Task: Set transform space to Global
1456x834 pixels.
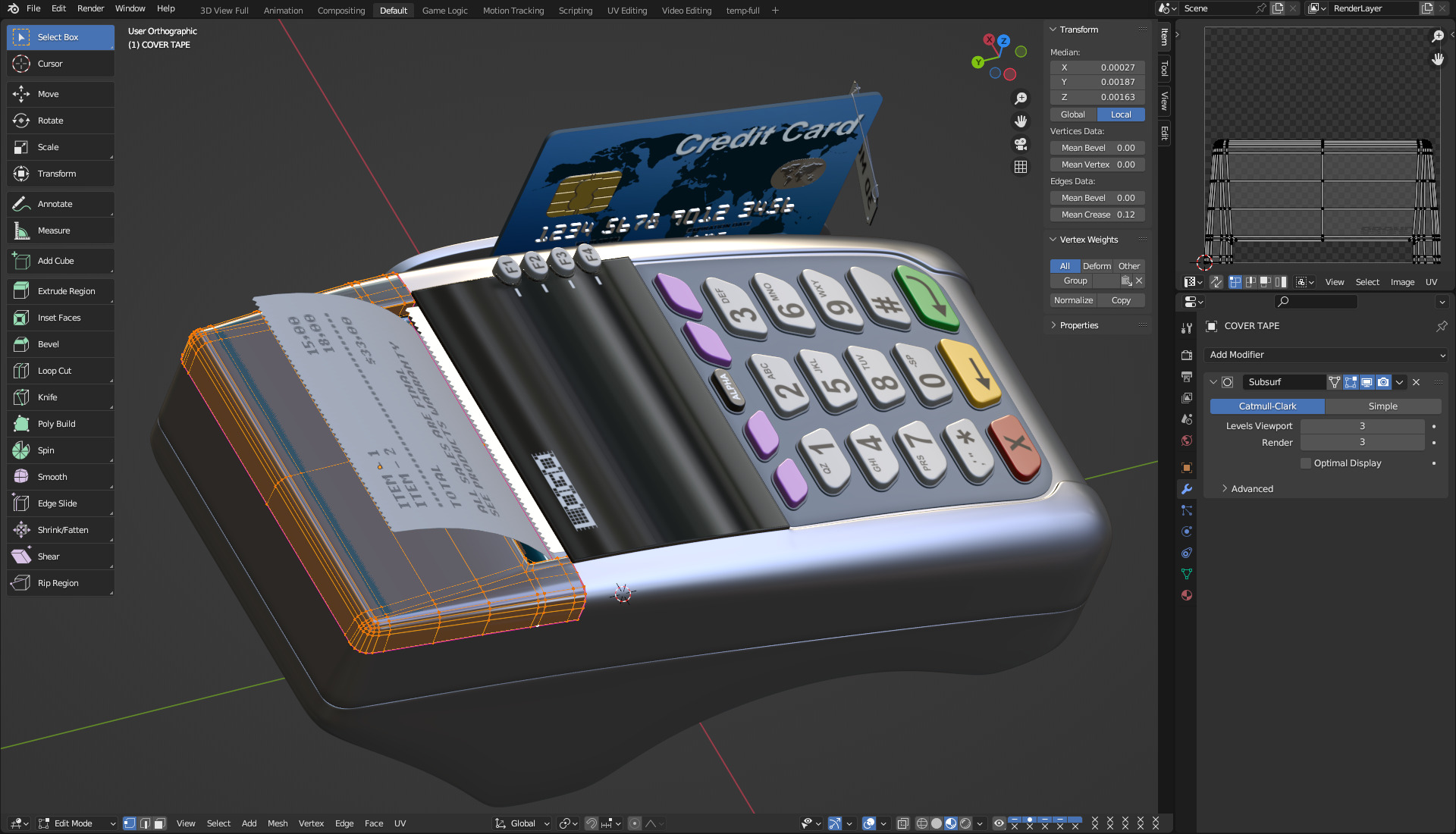Action: 1073,114
